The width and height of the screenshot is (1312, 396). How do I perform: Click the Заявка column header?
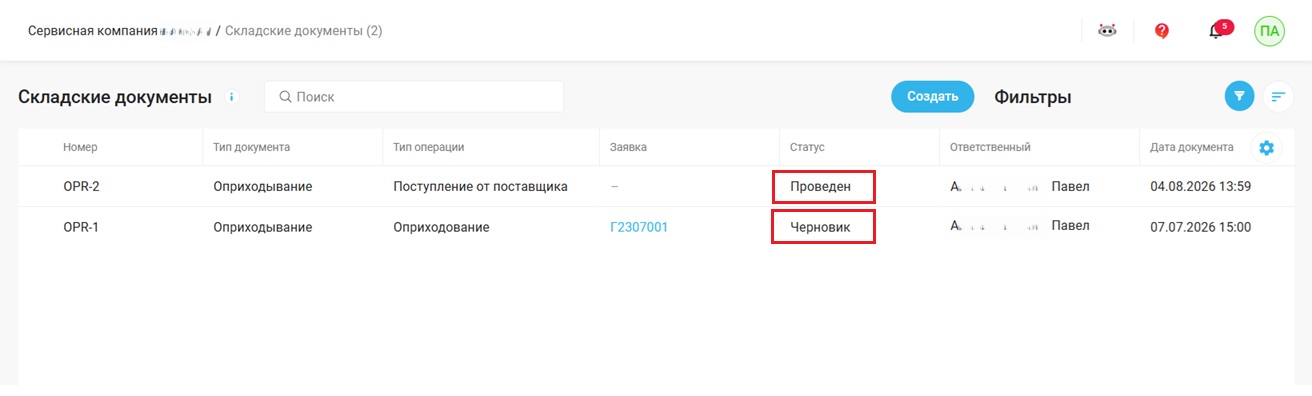click(x=628, y=147)
